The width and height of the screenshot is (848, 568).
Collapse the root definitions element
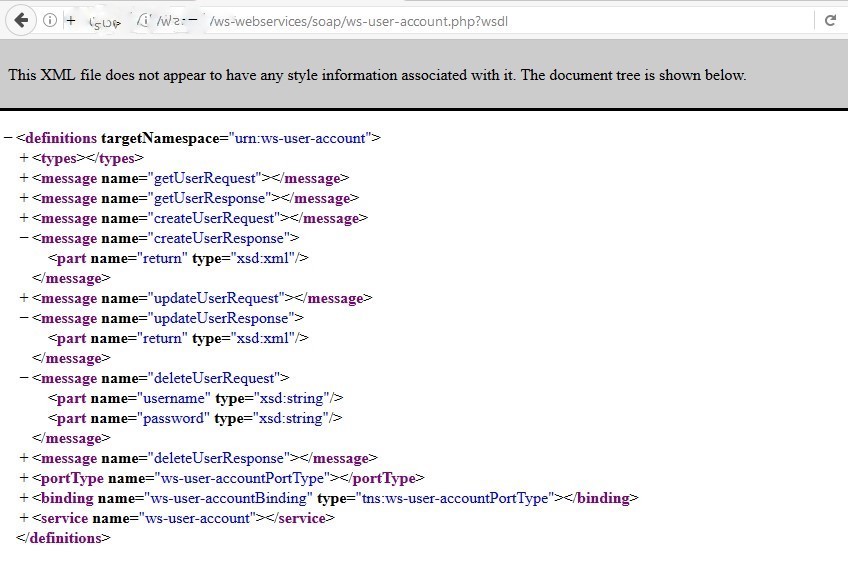point(8,139)
